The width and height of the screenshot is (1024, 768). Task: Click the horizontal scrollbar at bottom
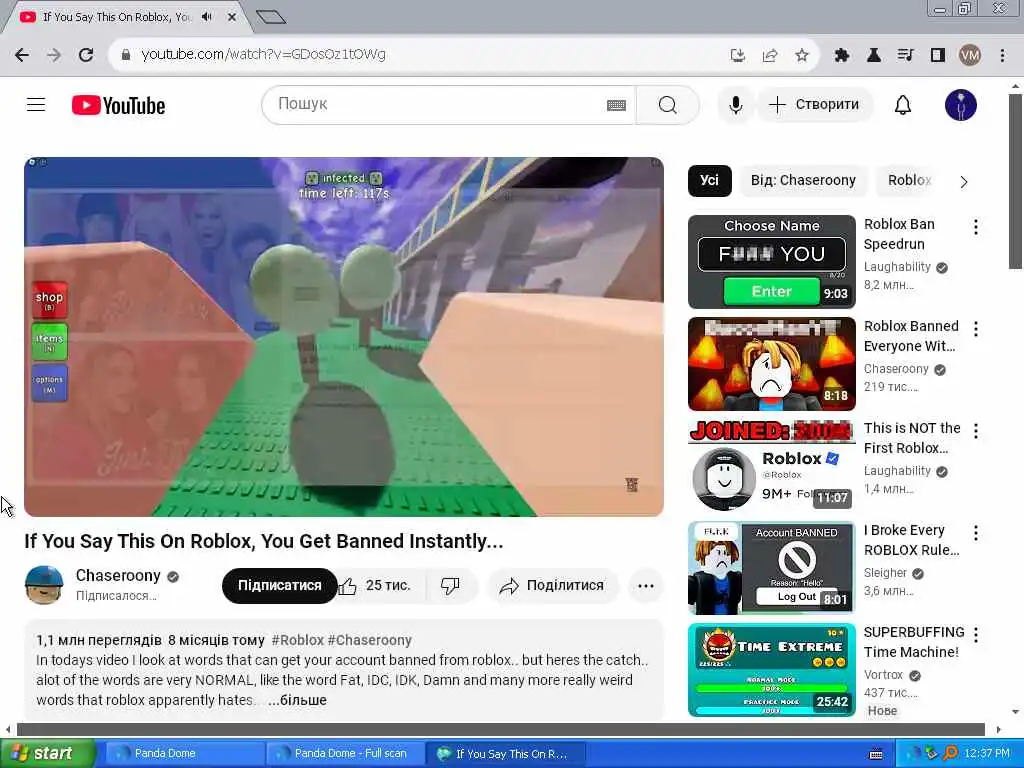[500, 729]
